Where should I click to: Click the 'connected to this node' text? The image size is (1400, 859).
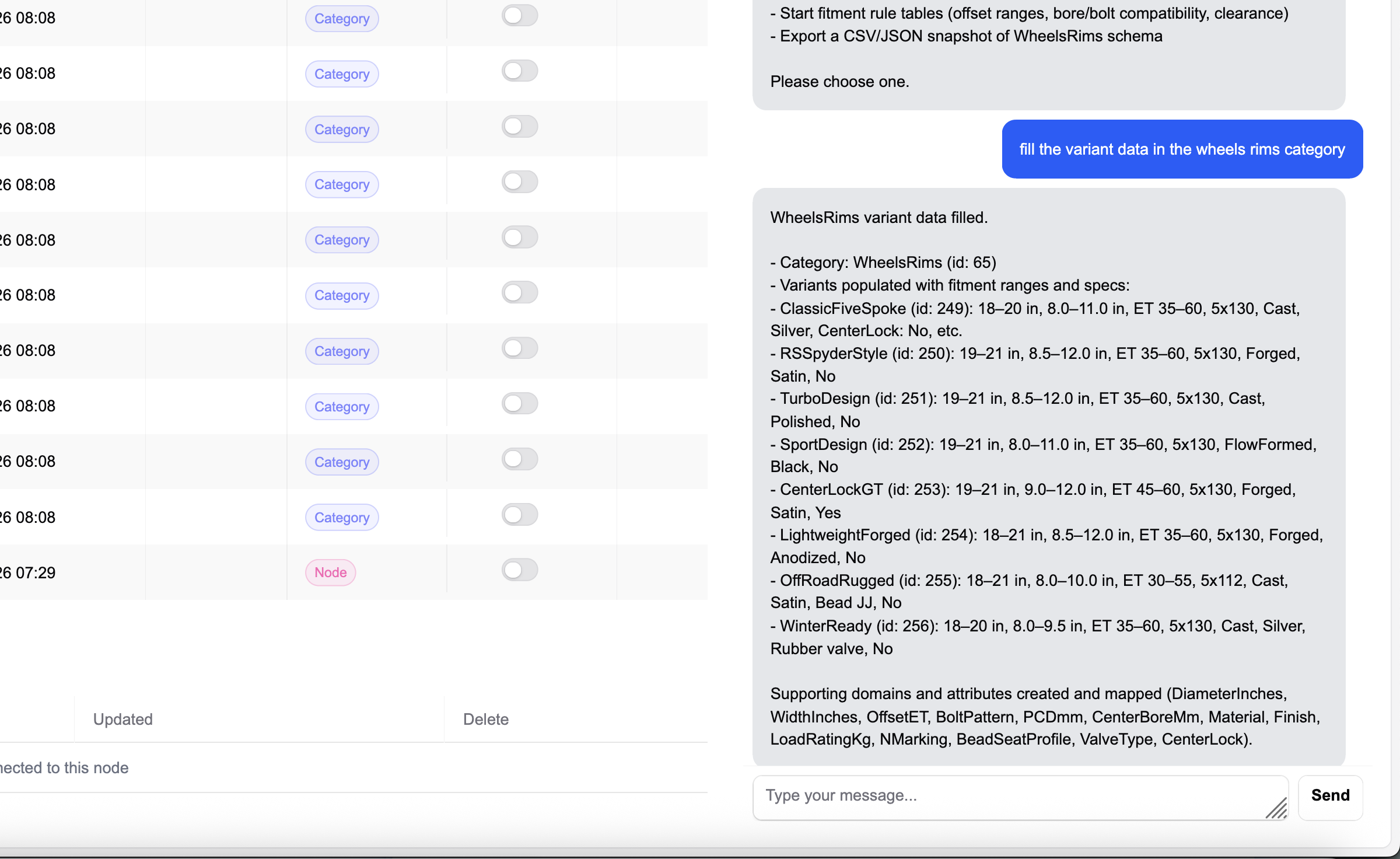click(x=64, y=768)
